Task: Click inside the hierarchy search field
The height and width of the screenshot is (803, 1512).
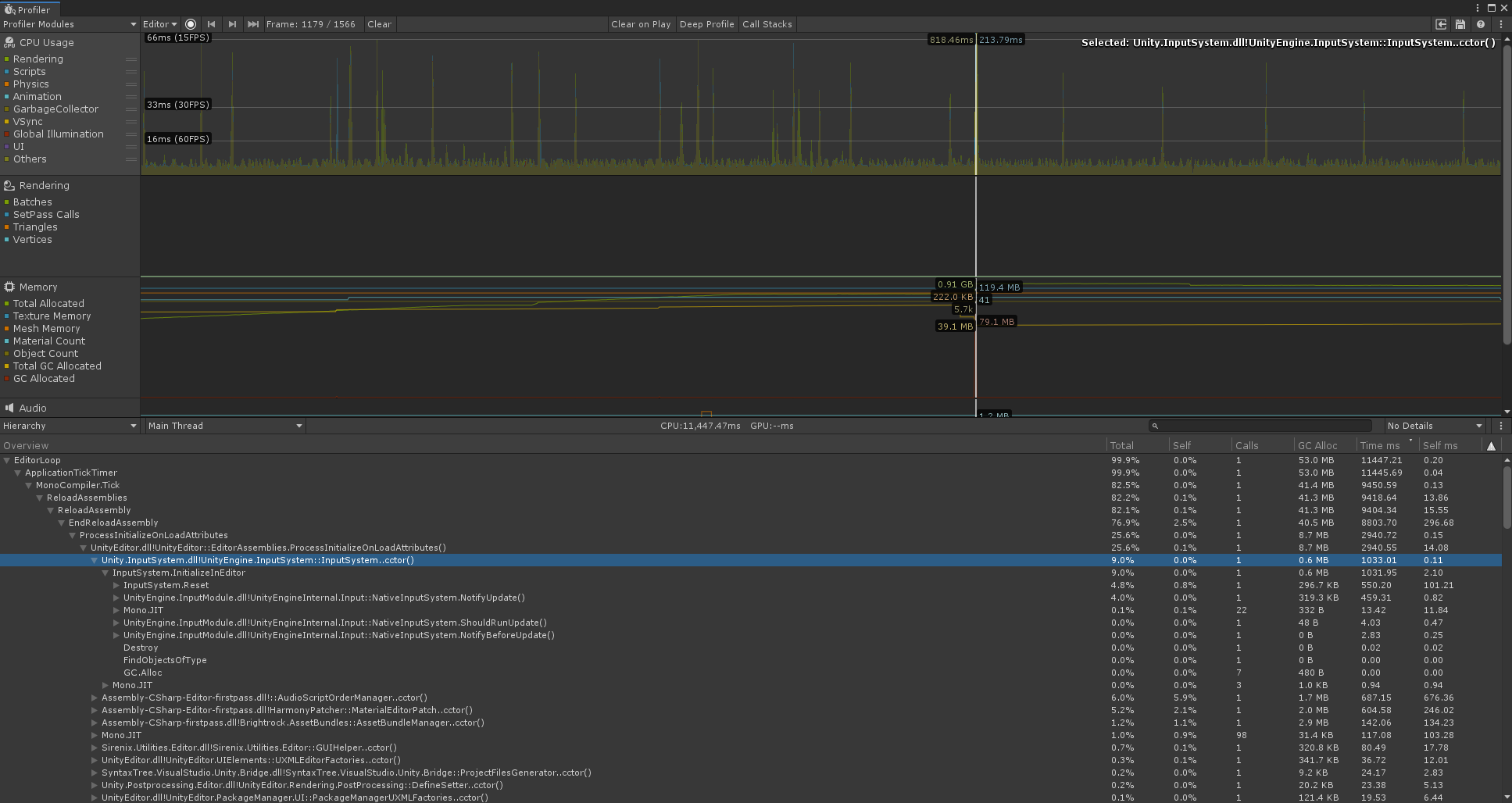Action: pyautogui.click(x=1260, y=426)
